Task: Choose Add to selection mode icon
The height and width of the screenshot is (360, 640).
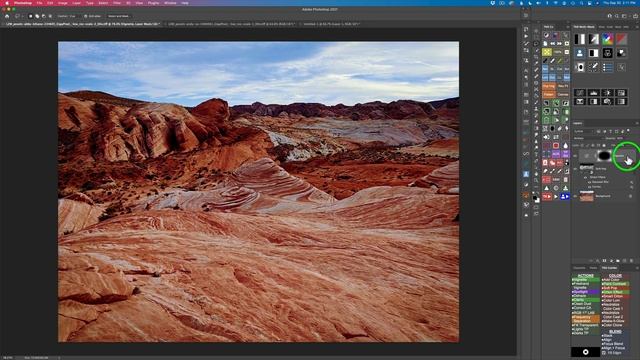Action: [37, 16]
